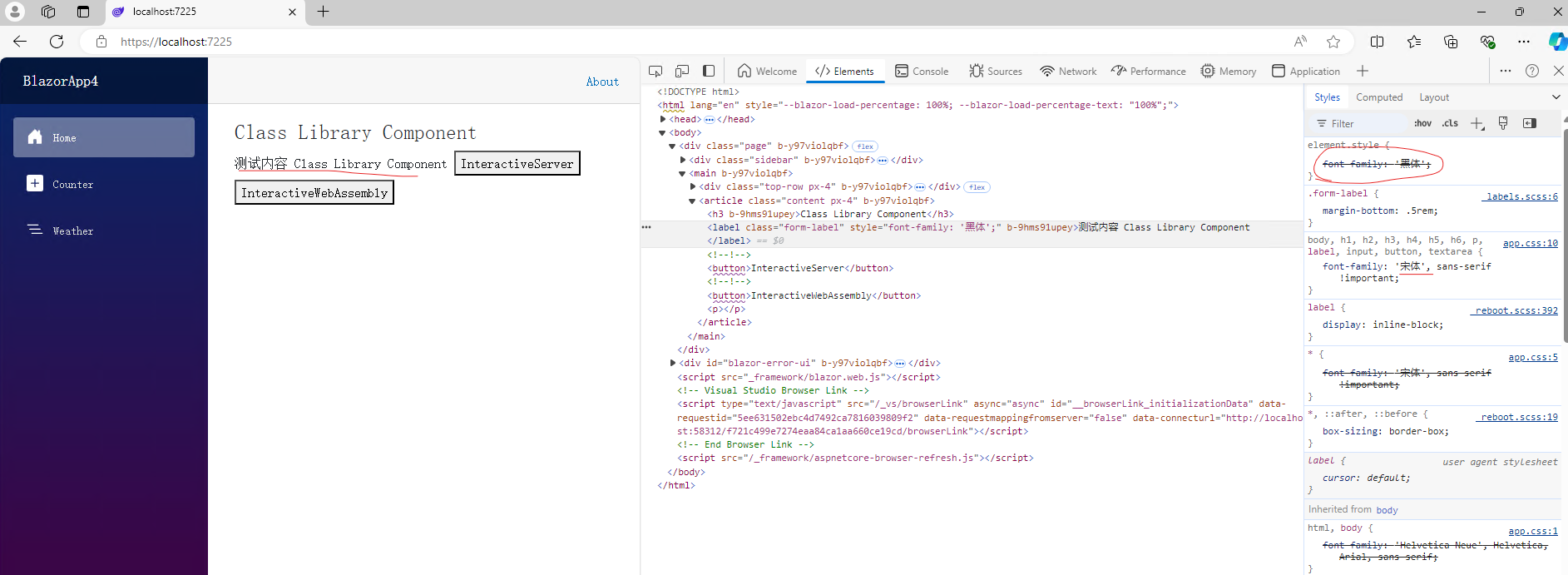Switch to the Console tab

(922, 72)
